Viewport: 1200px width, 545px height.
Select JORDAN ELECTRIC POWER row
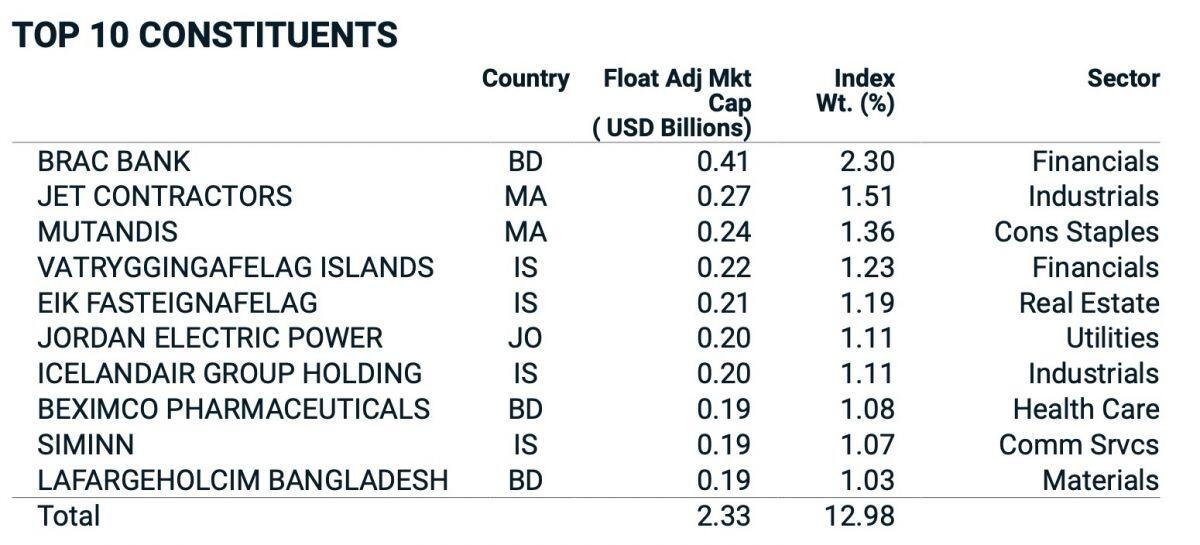point(210,338)
